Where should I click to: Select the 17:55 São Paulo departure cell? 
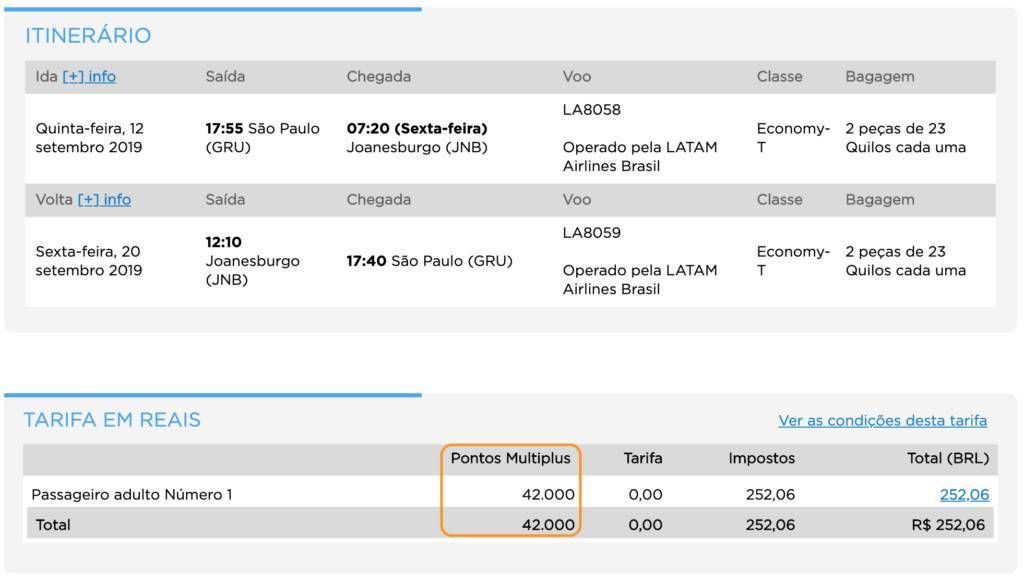tap(263, 138)
